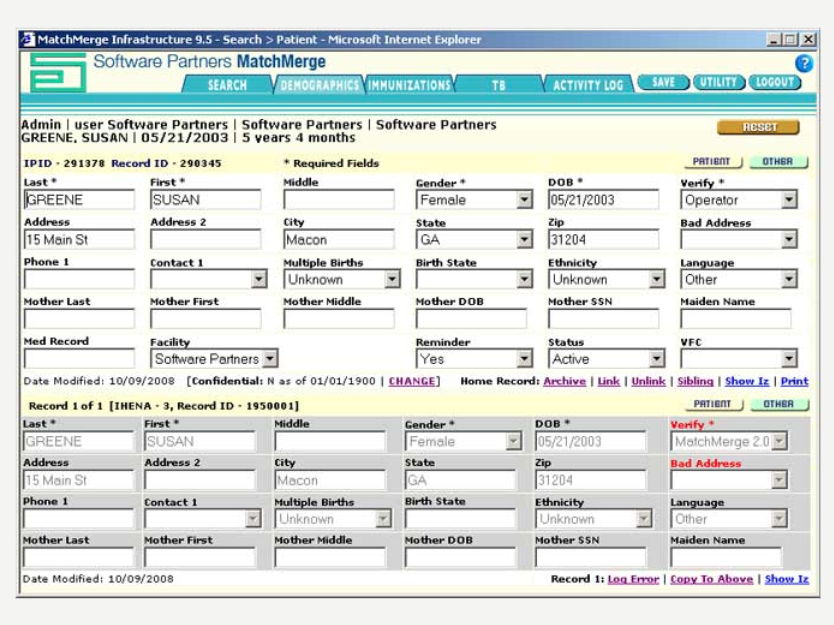This screenshot has height=625, width=834.
Task: Open the SEARCH tab
Action: 226,86
